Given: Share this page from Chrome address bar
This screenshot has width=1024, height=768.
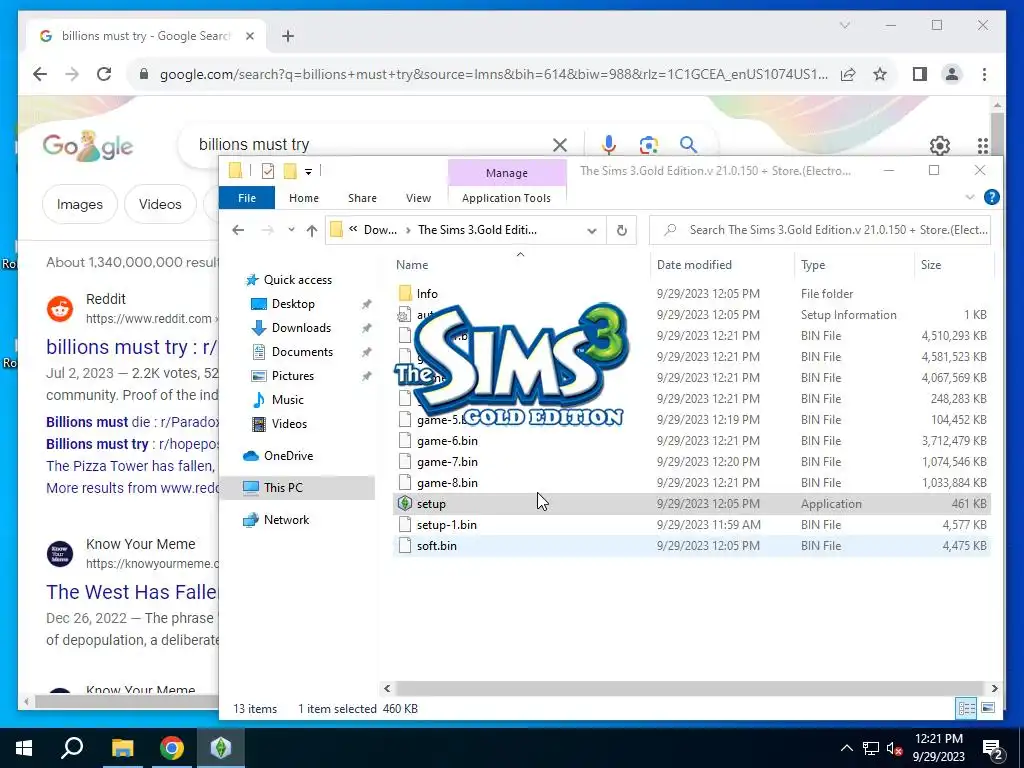Looking at the screenshot, I should (x=848, y=74).
